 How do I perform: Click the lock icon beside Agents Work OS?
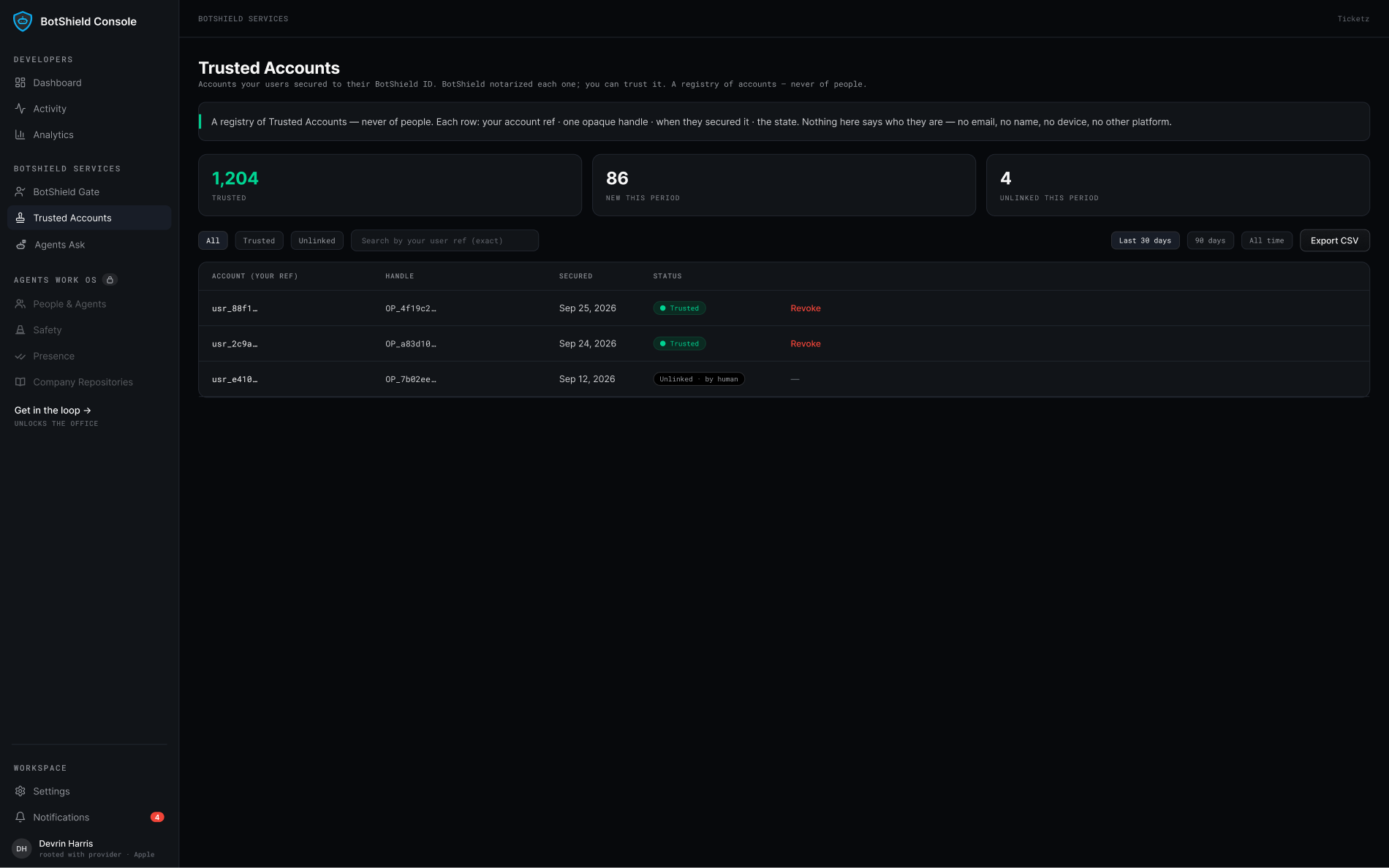[x=110, y=280]
